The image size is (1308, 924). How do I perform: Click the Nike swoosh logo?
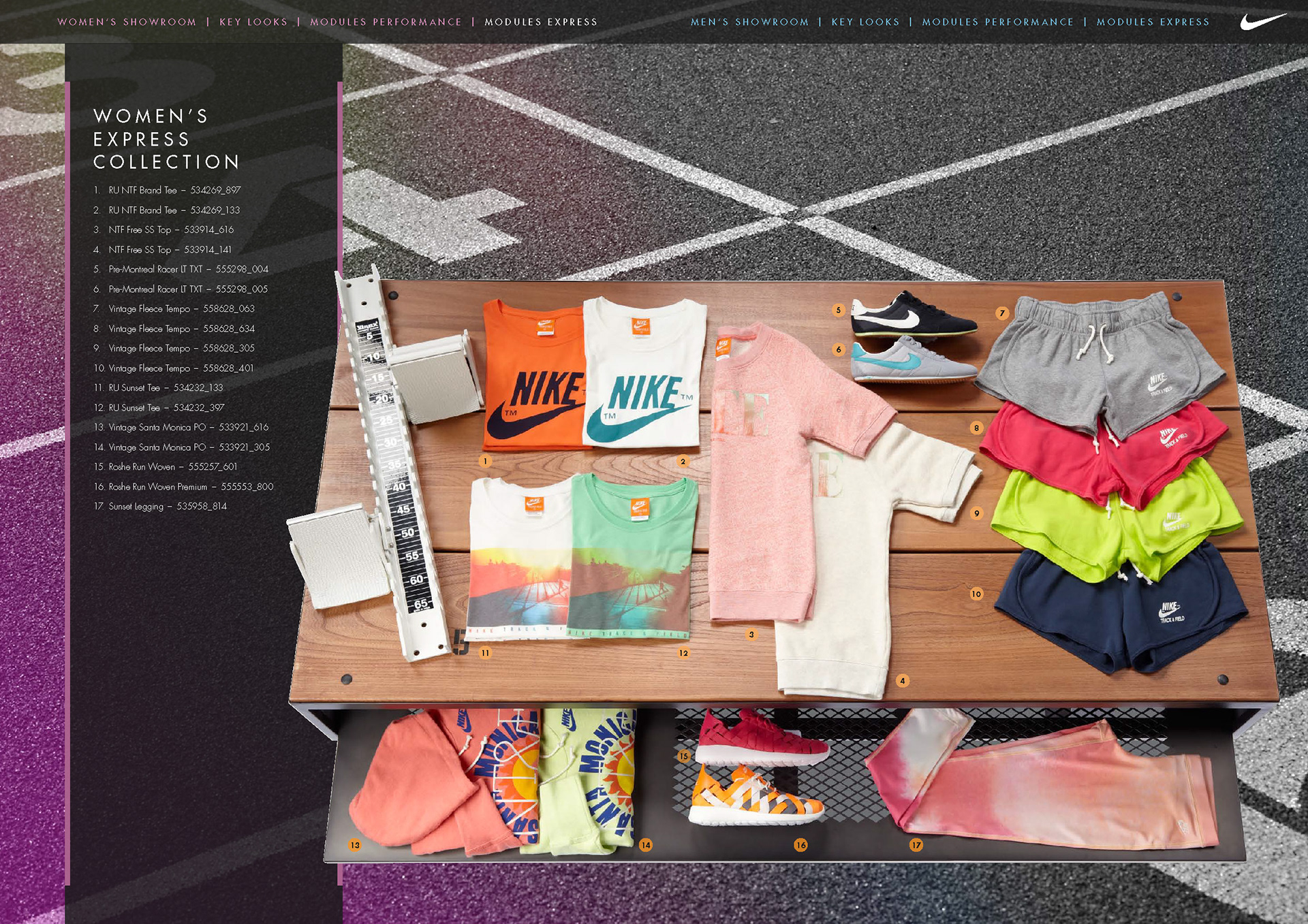[1262, 22]
